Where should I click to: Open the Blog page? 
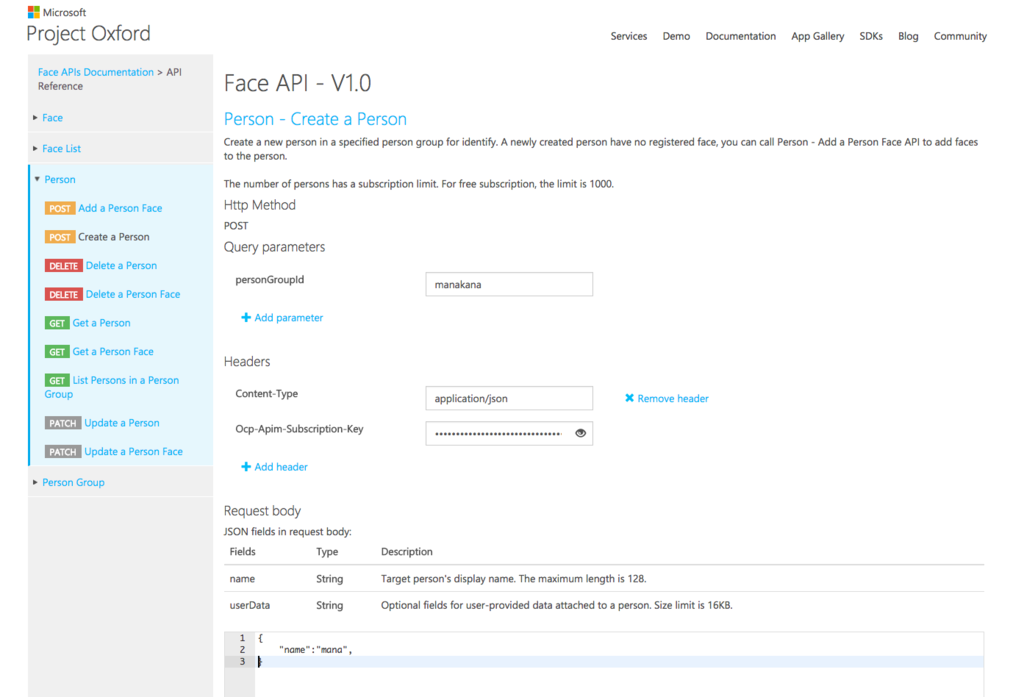pyautogui.click(x=908, y=36)
